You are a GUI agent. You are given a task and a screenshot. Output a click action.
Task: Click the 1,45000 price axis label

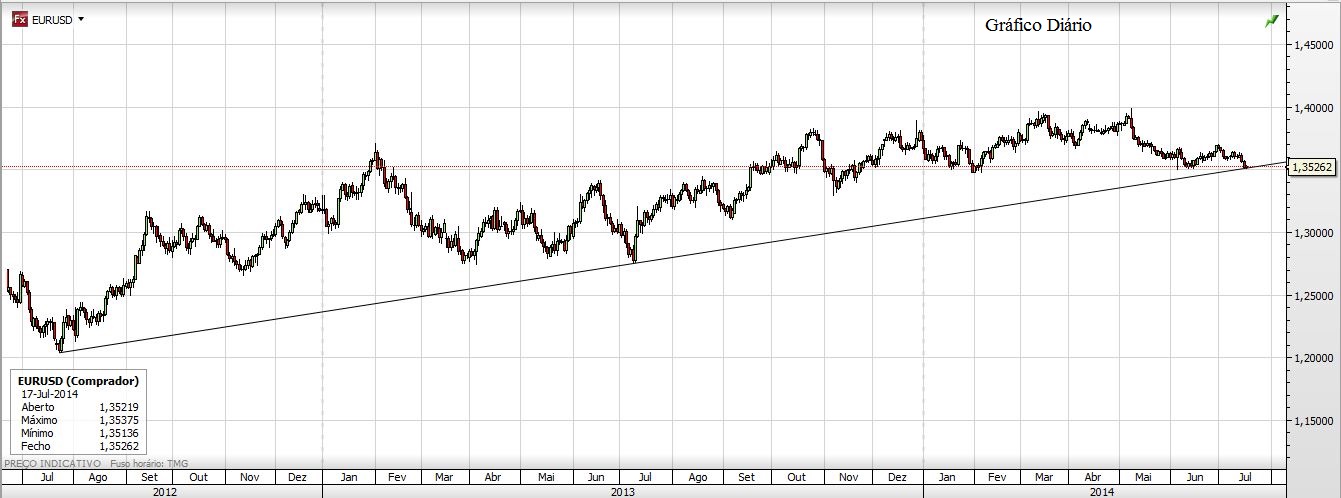click(x=1313, y=45)
